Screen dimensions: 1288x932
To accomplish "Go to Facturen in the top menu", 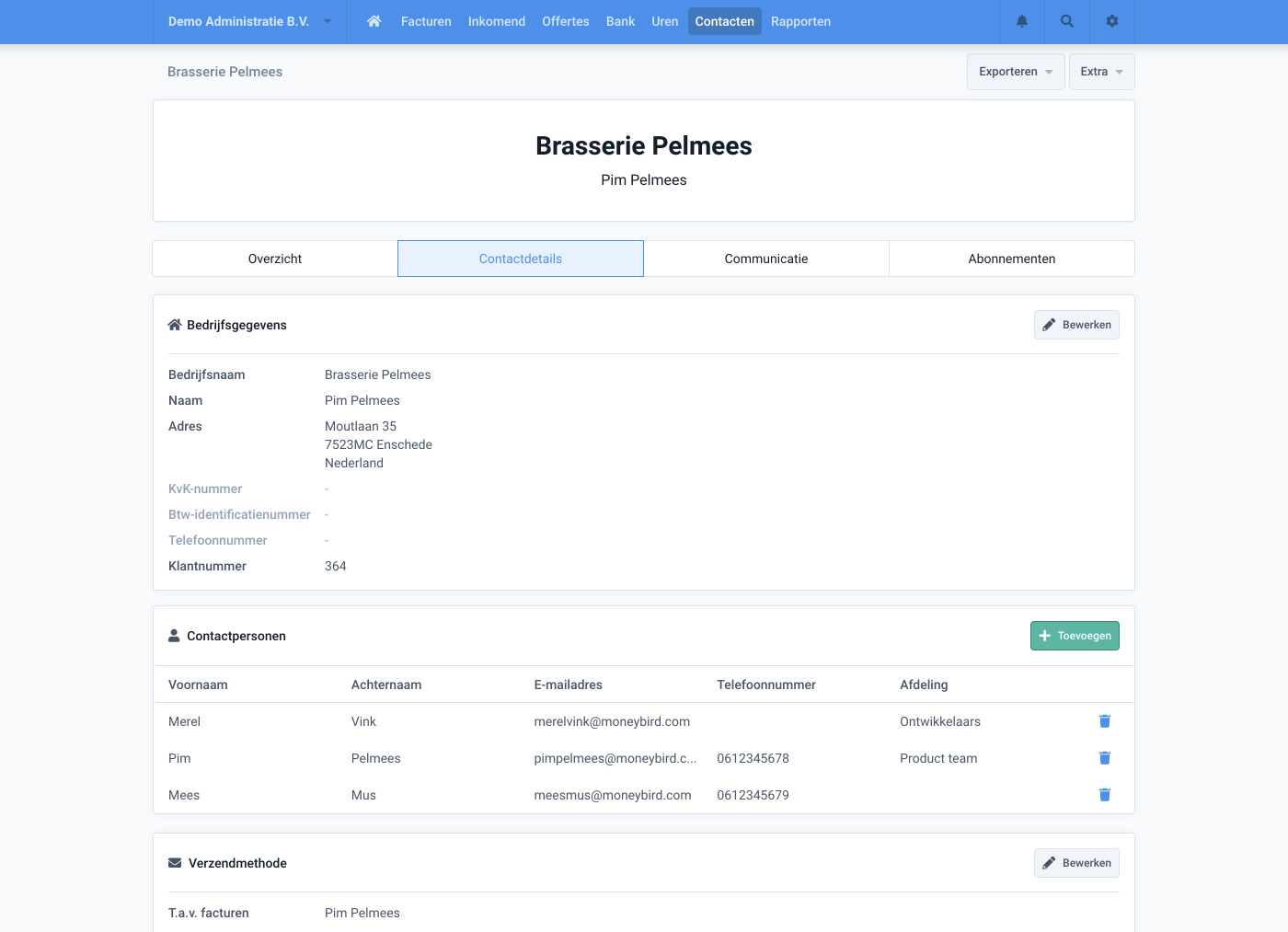I will [426, 21].
